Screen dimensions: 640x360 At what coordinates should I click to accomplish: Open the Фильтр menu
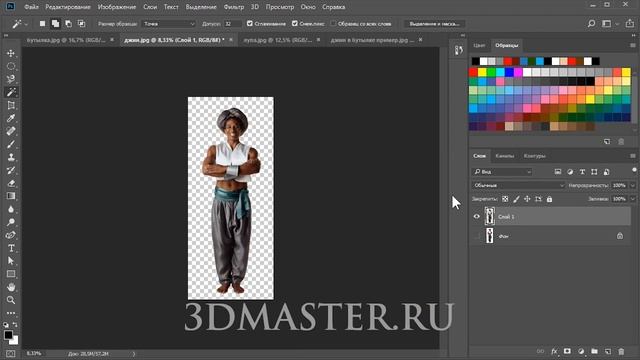[234, 7]
